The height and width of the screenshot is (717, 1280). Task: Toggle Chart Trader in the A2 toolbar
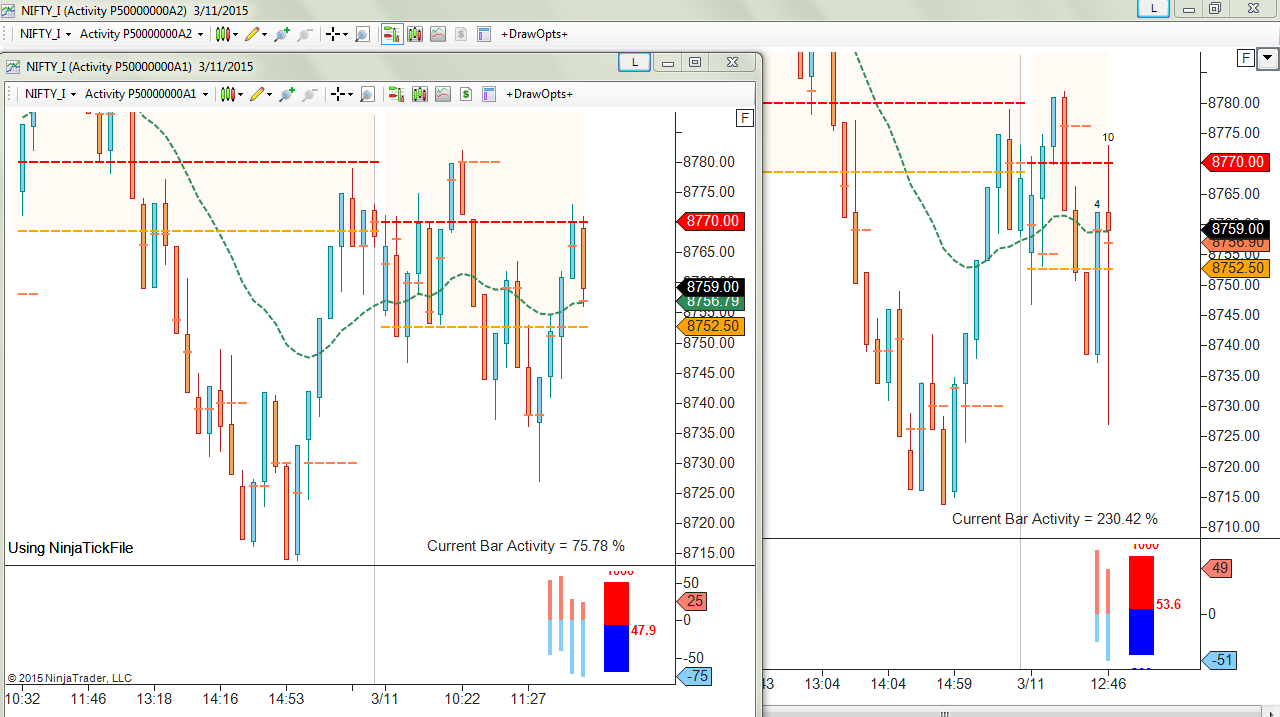click(x=391, y=34)
